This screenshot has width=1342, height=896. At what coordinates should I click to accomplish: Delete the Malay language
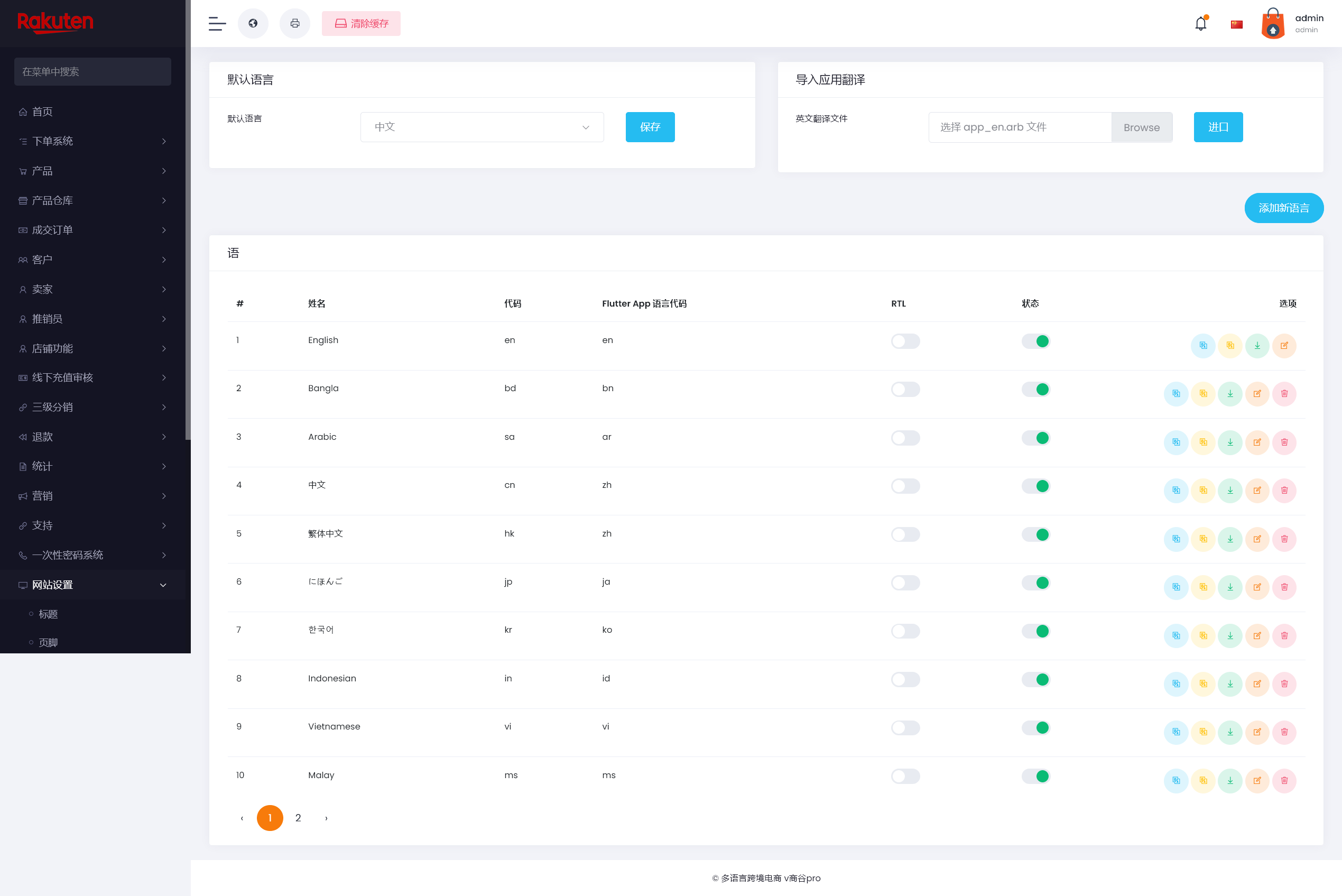pyautogui.click(x=1284, y=781)
